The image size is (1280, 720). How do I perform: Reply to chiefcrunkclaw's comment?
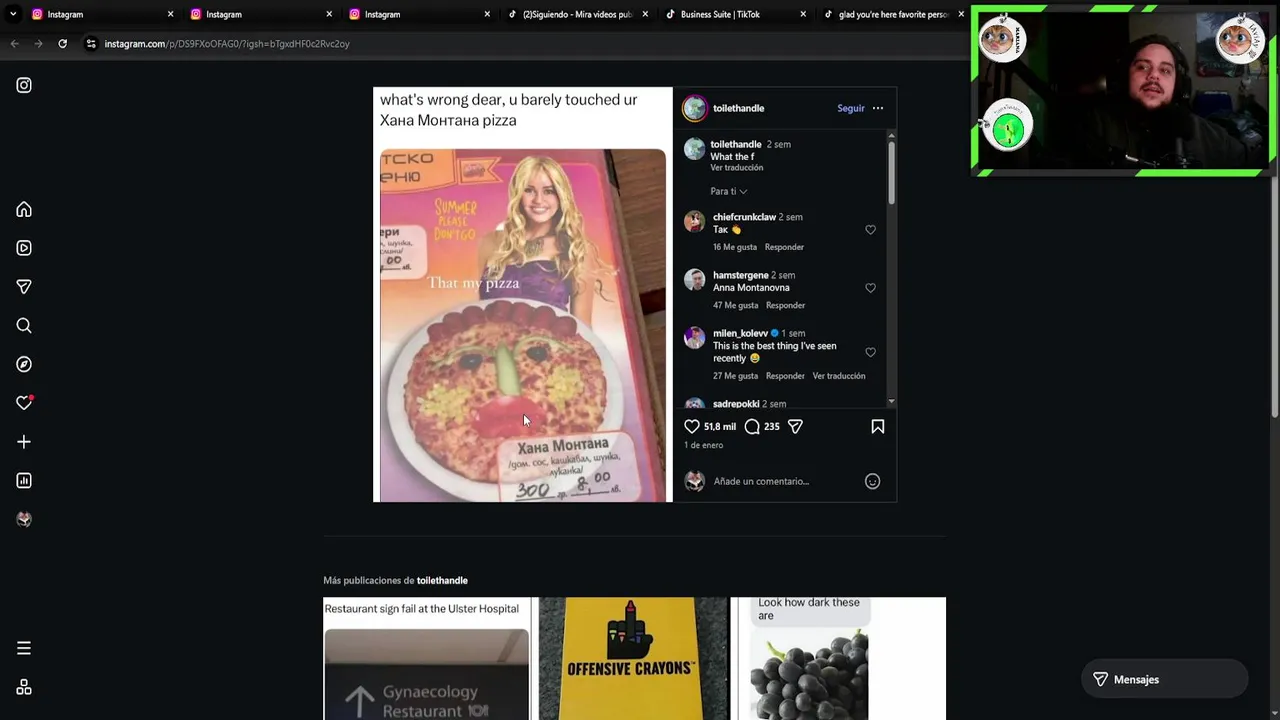click(x=784, y=247)
